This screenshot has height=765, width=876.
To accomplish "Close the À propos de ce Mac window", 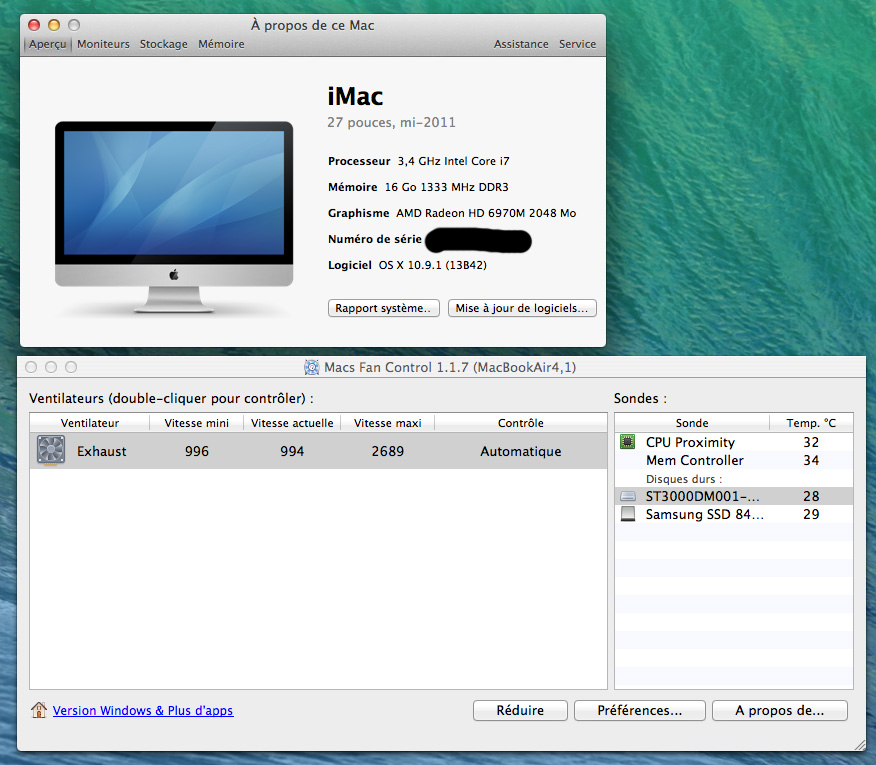I will (x=34, y=25).
